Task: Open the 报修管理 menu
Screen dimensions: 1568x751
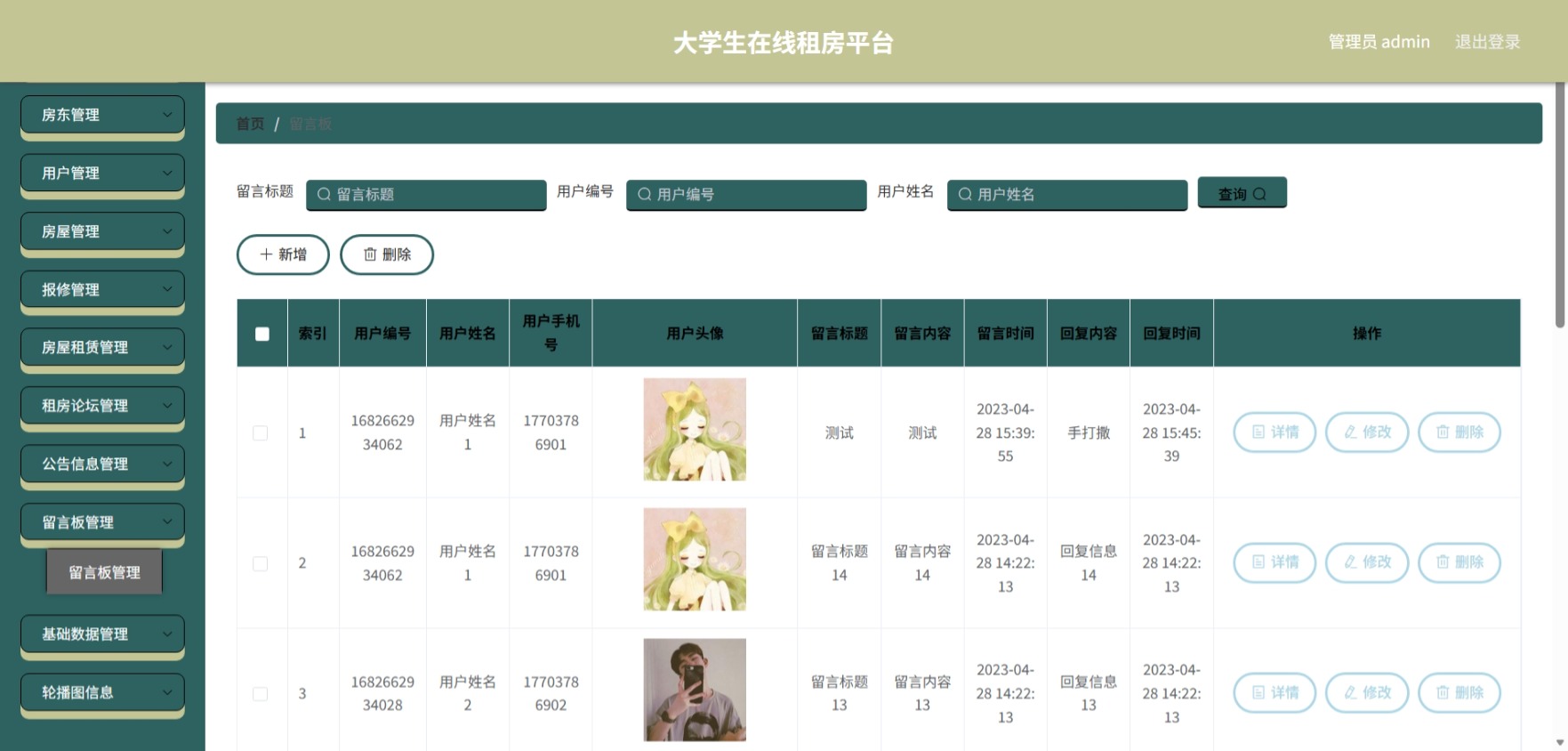Action: click(x=102, y=289)
